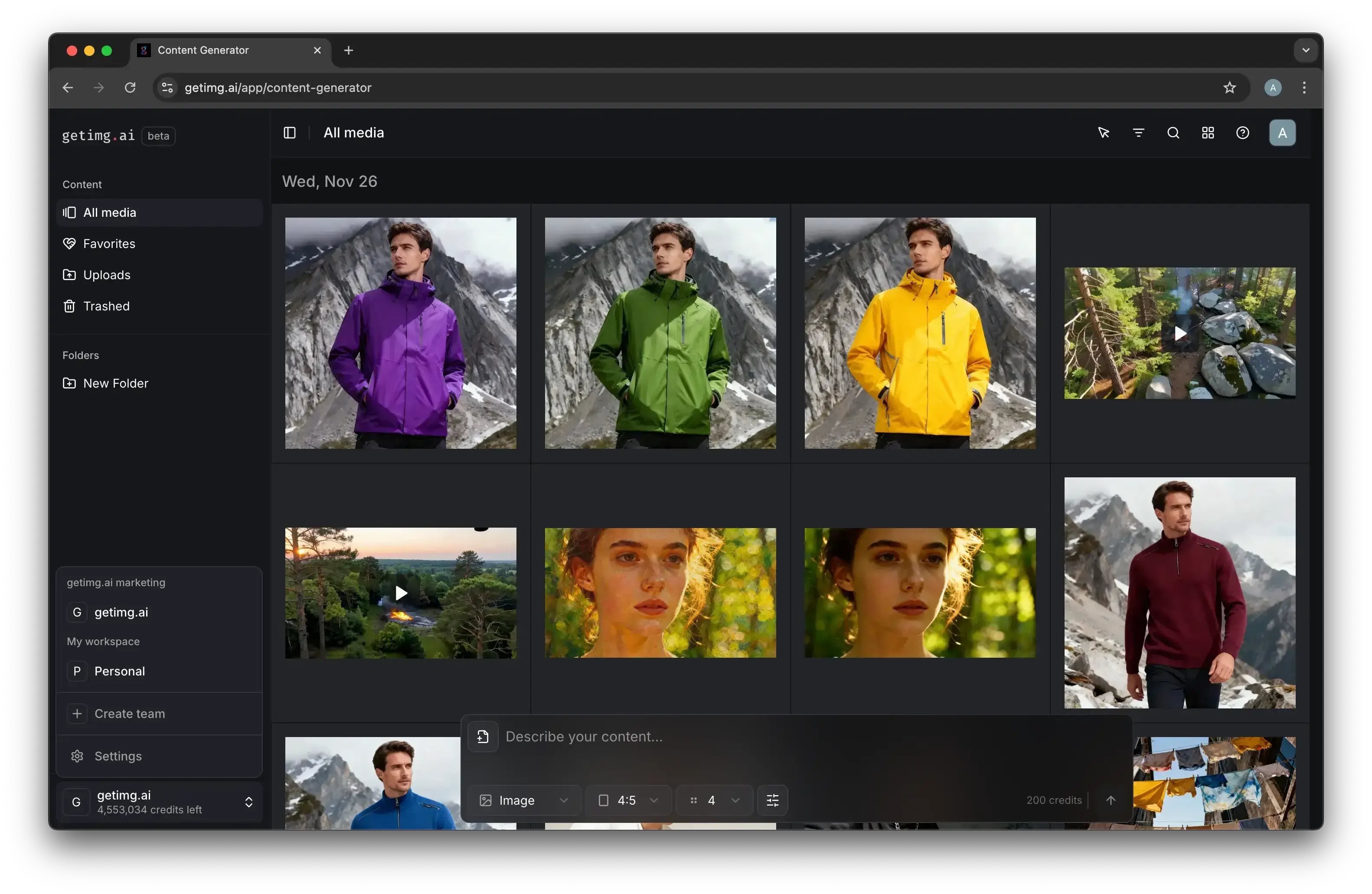The height and width of the screenshot is (894, 1372).
Task: Activate the selection cursor tool
Action: click(x=1103, y=133)
